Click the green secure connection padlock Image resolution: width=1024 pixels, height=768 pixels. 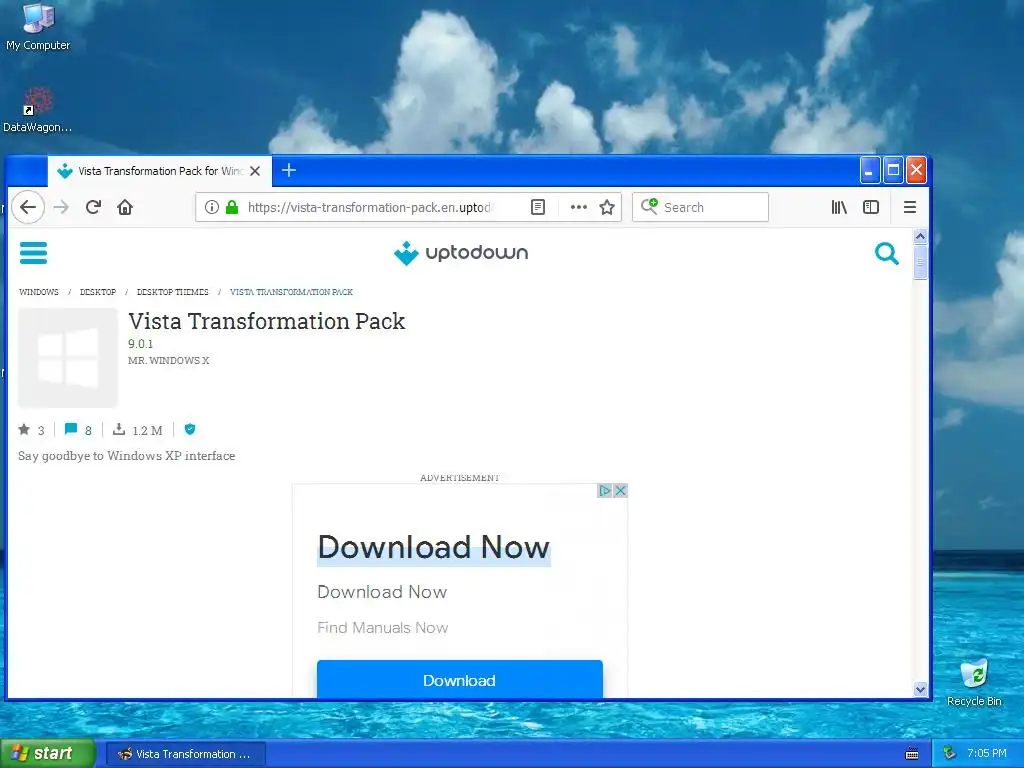tap(232, 208)
